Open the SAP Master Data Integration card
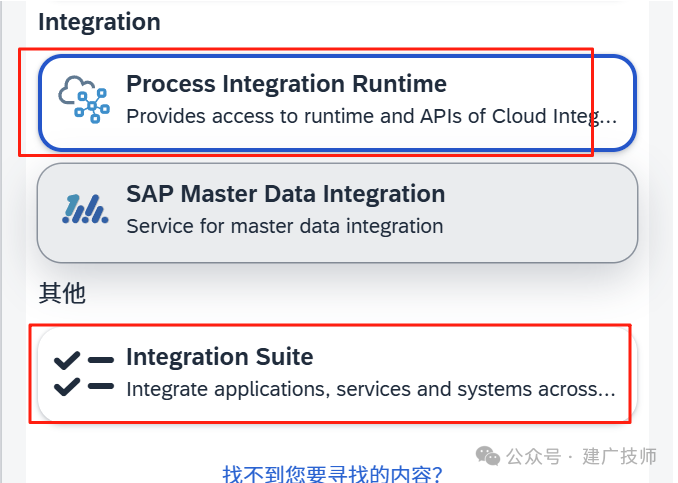This screenshot has width=678, height=483. click(337, 213)
